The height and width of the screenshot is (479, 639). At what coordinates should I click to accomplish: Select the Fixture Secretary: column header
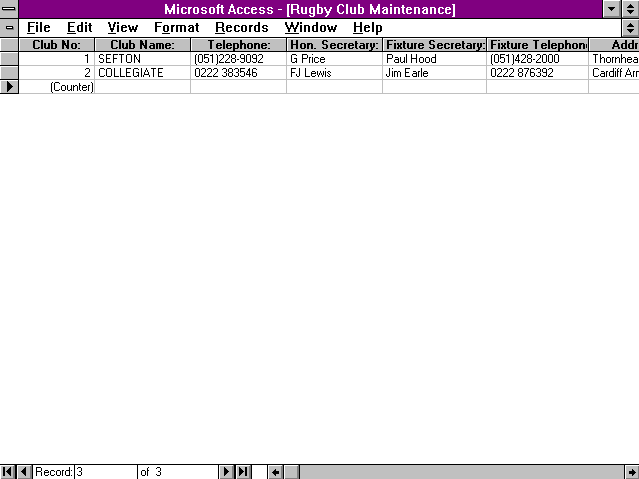coord(434,45)
